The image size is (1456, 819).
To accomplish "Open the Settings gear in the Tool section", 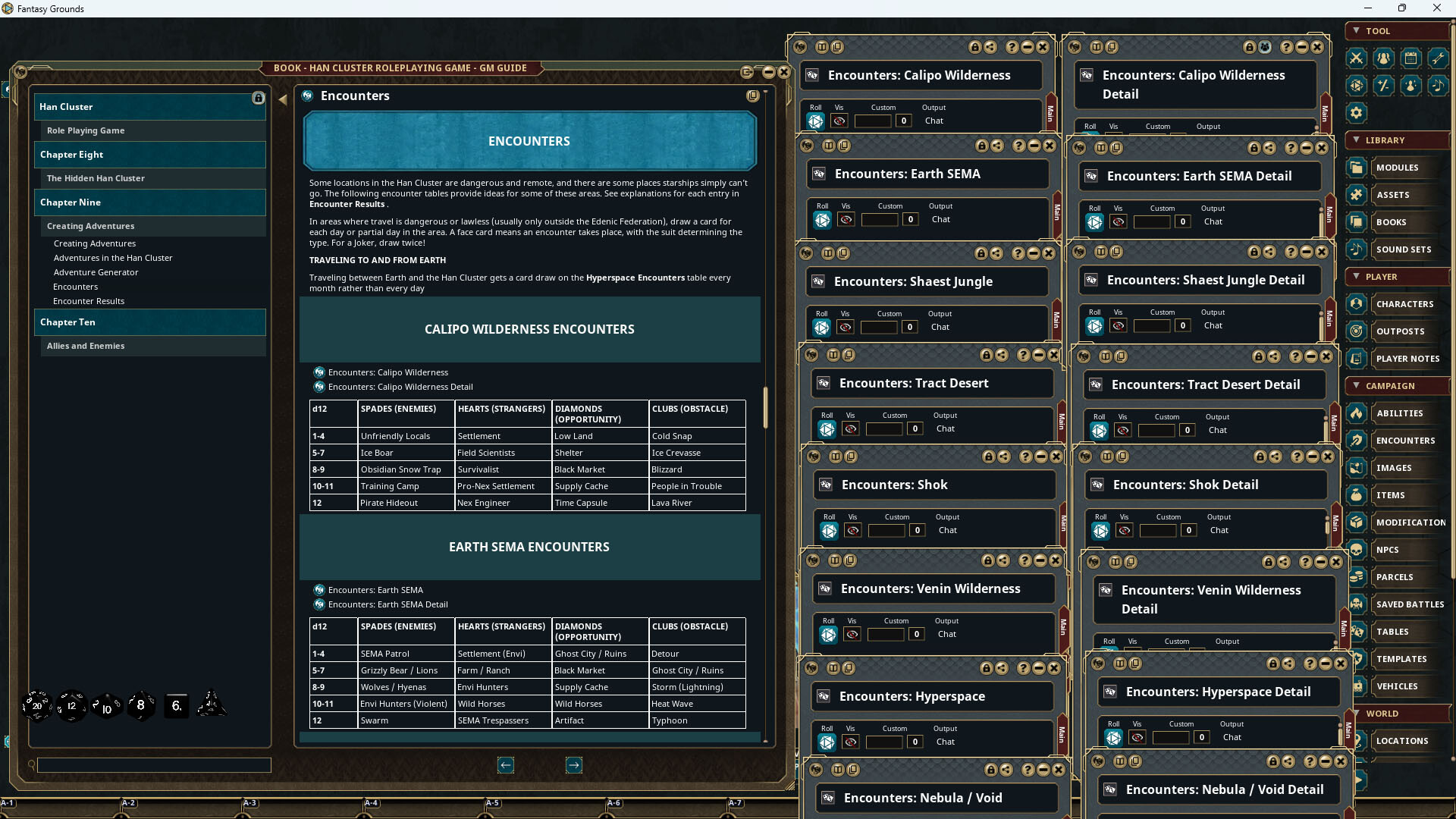I will tap(1357, 112).
